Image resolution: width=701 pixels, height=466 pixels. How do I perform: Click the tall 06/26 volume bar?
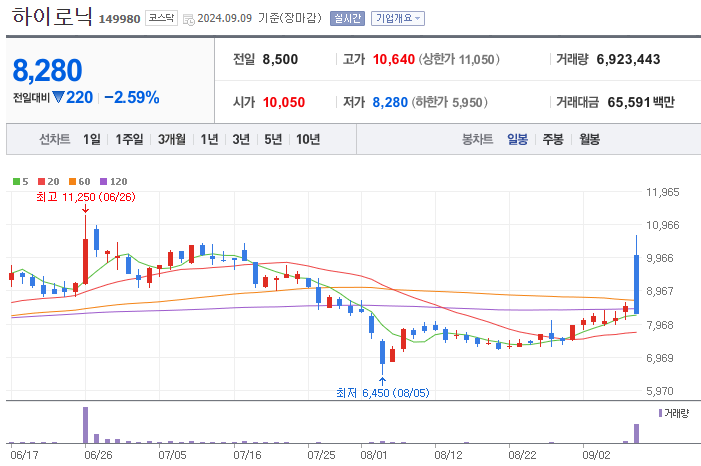pyautogui.click(x=85, y=425)
